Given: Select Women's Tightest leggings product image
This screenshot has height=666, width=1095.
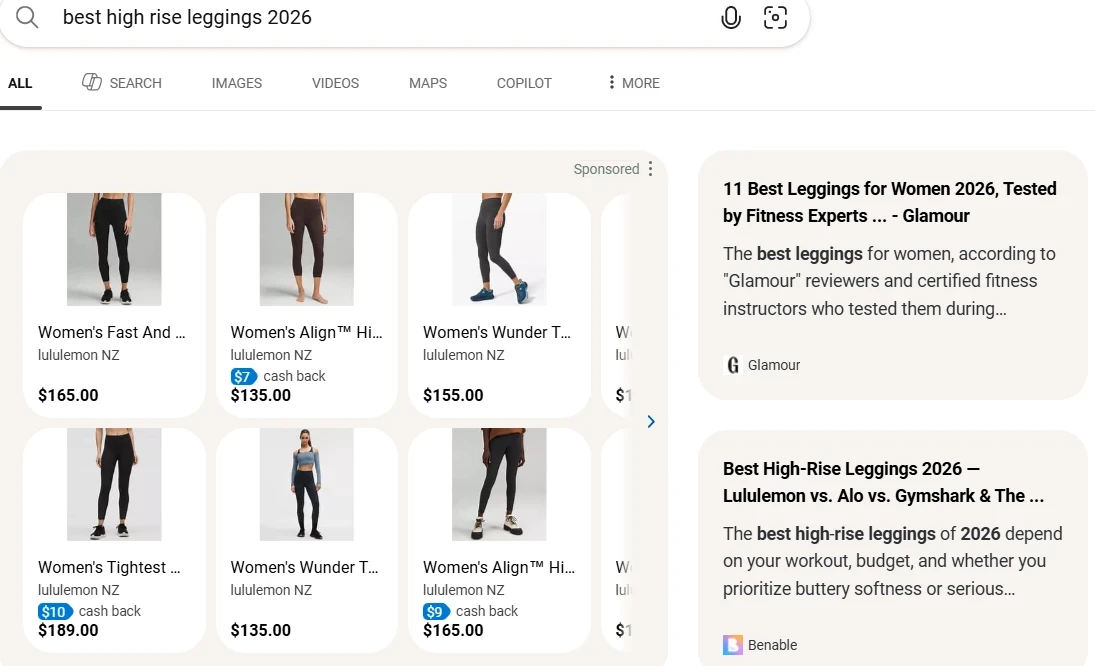Looking at the screenshot, I should (x=114, y=485).
